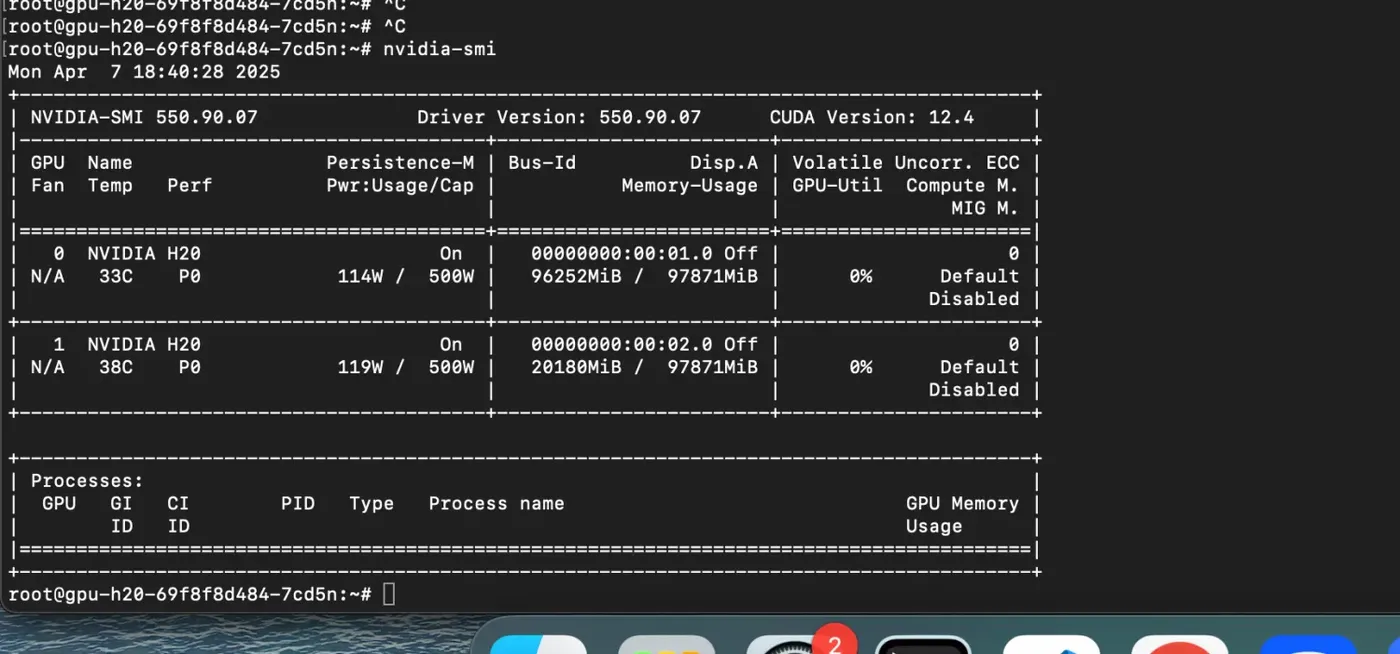Select NVIDIA-SMI 550.90.07 version text
This screenshot has width=1400, height=654.
coord(144,117)
